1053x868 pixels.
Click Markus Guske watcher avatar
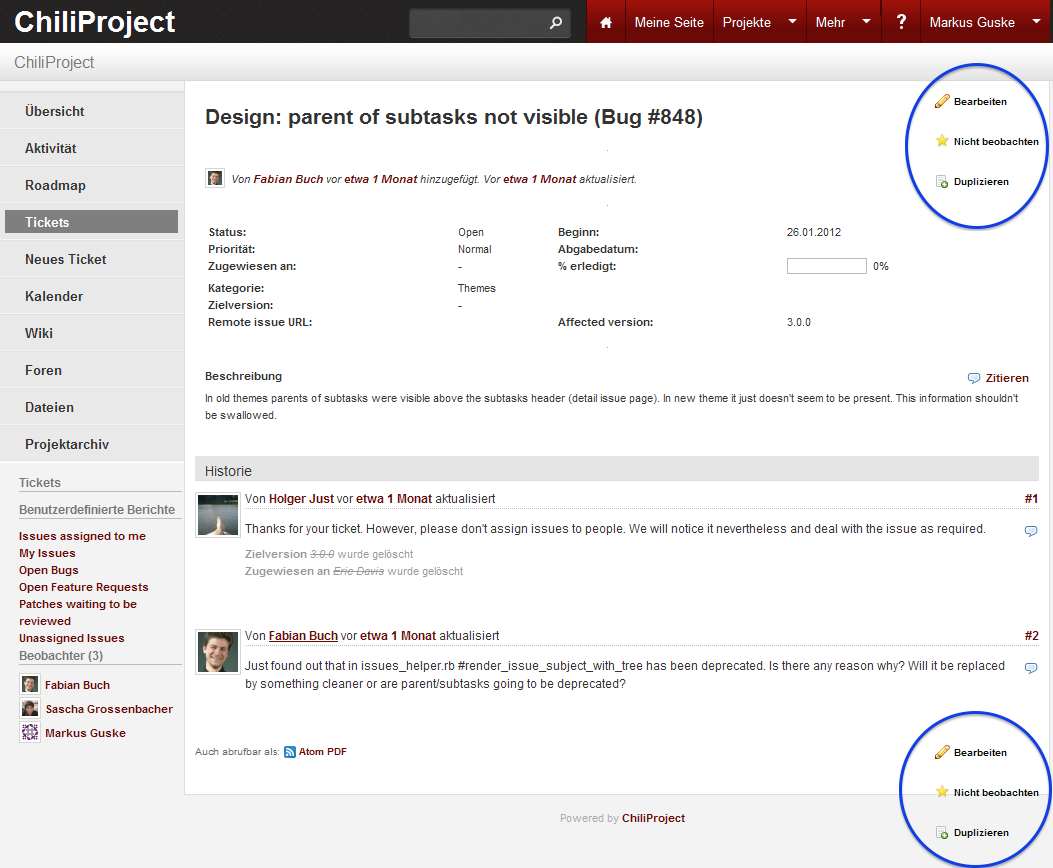(x=30, y=732)
